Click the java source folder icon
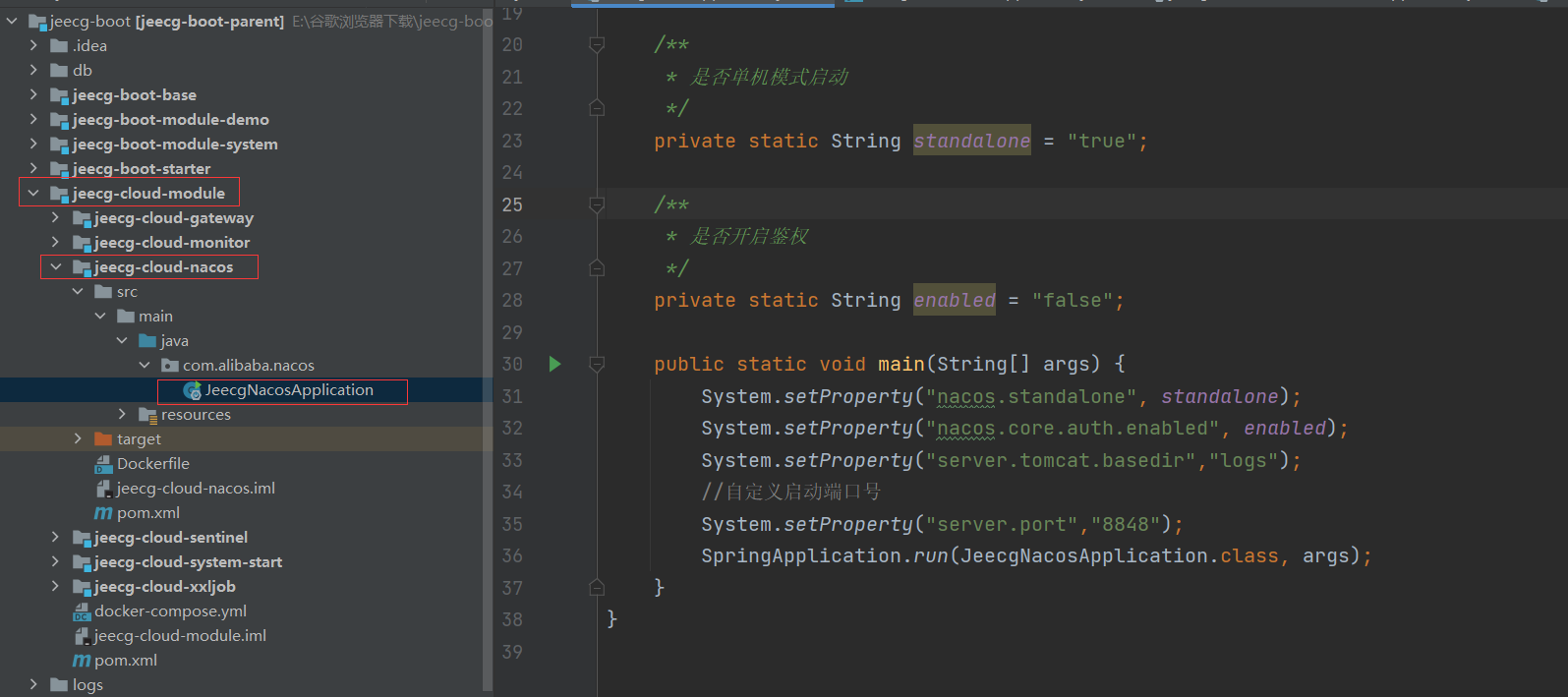This screenshot has height=697, width=1568. coord(147,340)
